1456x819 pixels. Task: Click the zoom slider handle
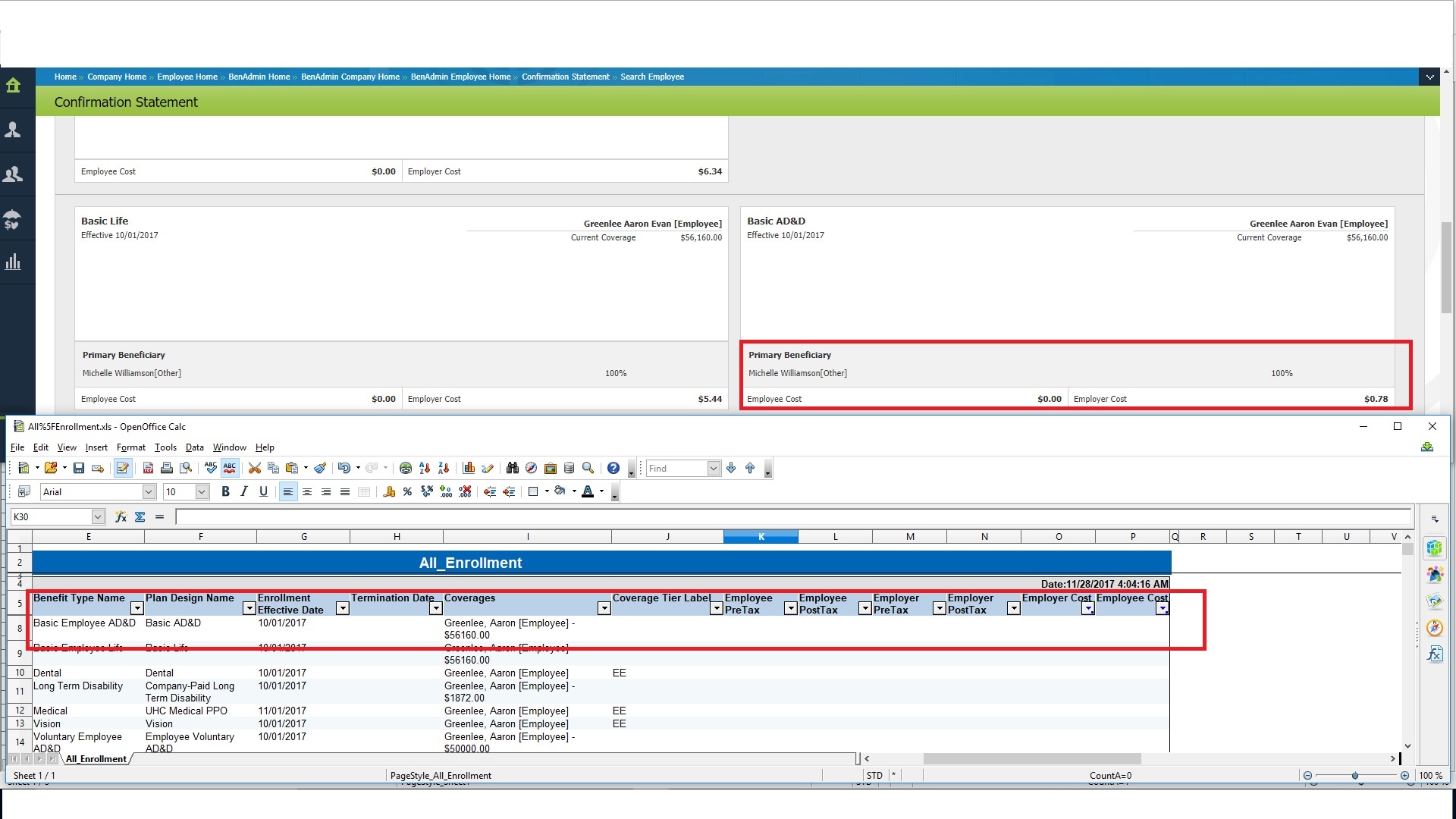(x=1354, y=775)
